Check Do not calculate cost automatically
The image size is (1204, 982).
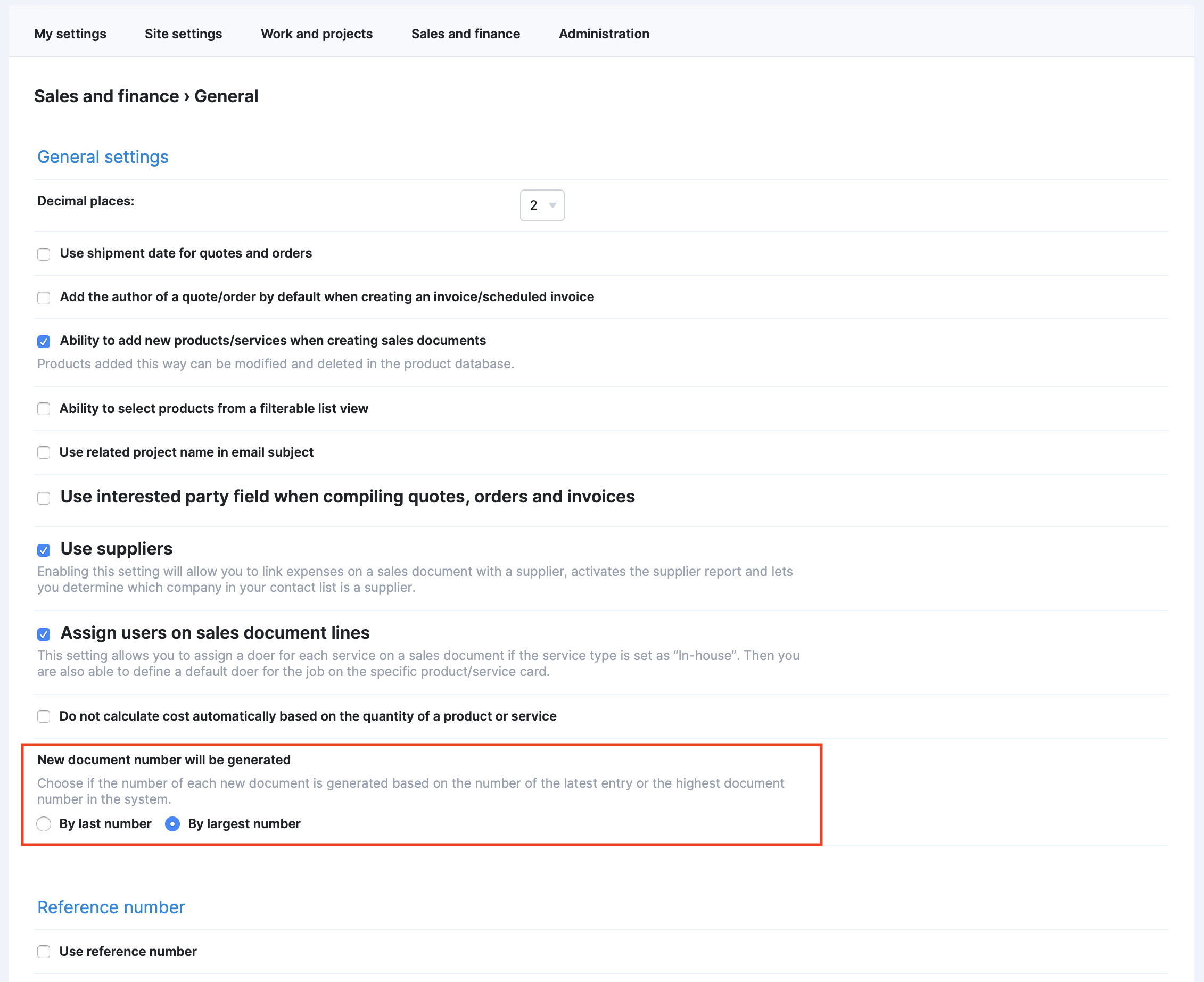(x=44, y=716)
